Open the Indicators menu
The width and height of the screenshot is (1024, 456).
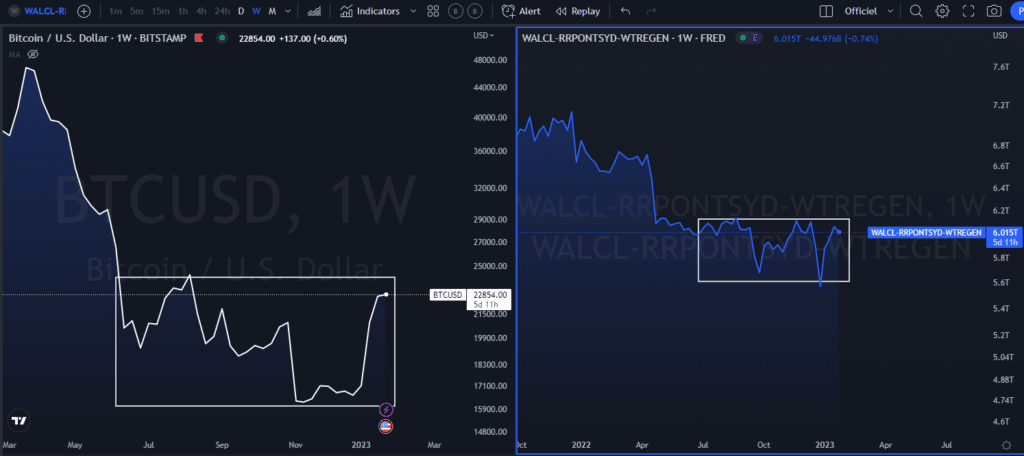pos(370,11)
